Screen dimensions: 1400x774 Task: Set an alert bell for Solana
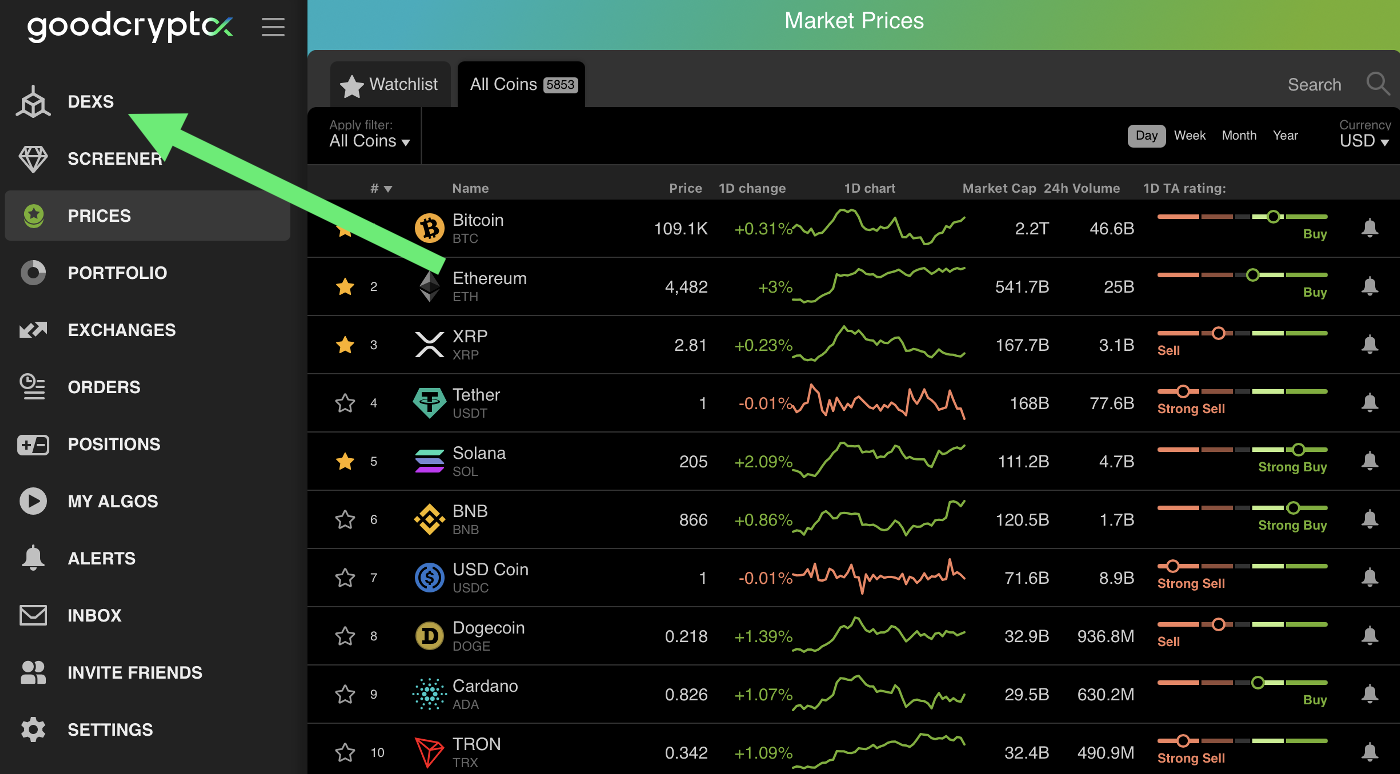(1369, 461)
